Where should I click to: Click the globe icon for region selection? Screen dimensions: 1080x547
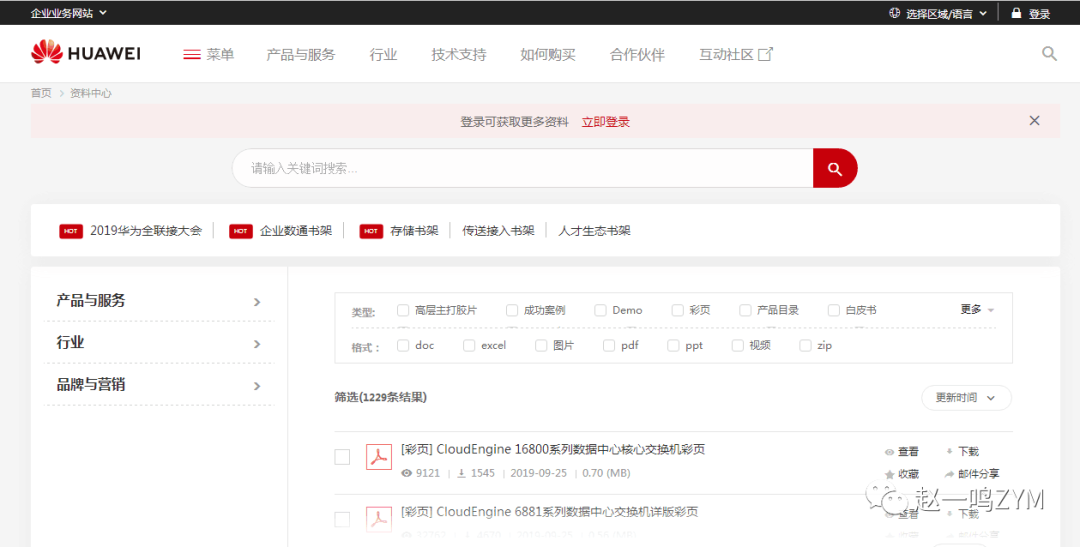[x=895, y=12]
